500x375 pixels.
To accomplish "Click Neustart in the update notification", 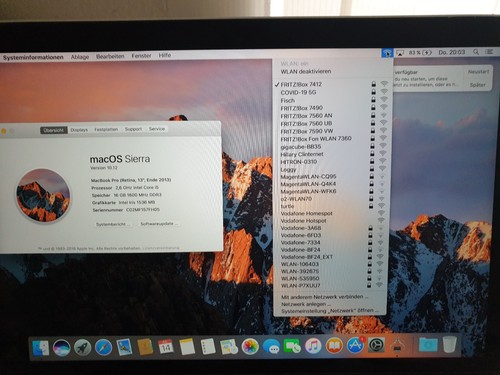I will (478, 72).
